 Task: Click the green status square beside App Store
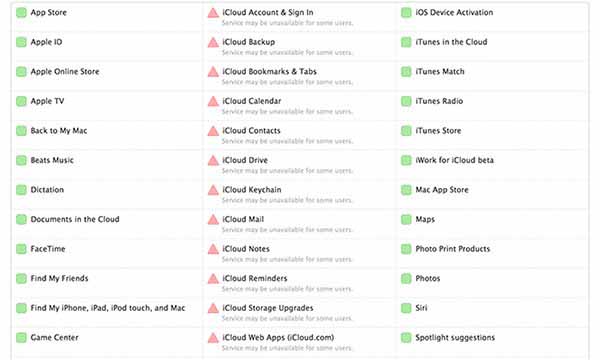[21, 13]
